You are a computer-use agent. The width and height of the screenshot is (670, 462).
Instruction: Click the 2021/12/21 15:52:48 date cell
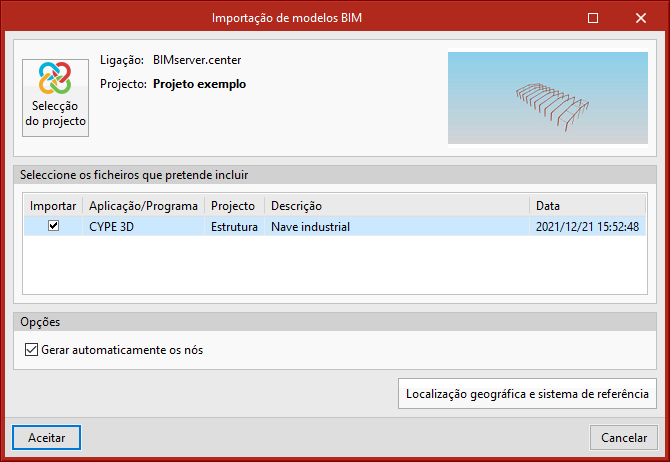(x=587, y=227)
